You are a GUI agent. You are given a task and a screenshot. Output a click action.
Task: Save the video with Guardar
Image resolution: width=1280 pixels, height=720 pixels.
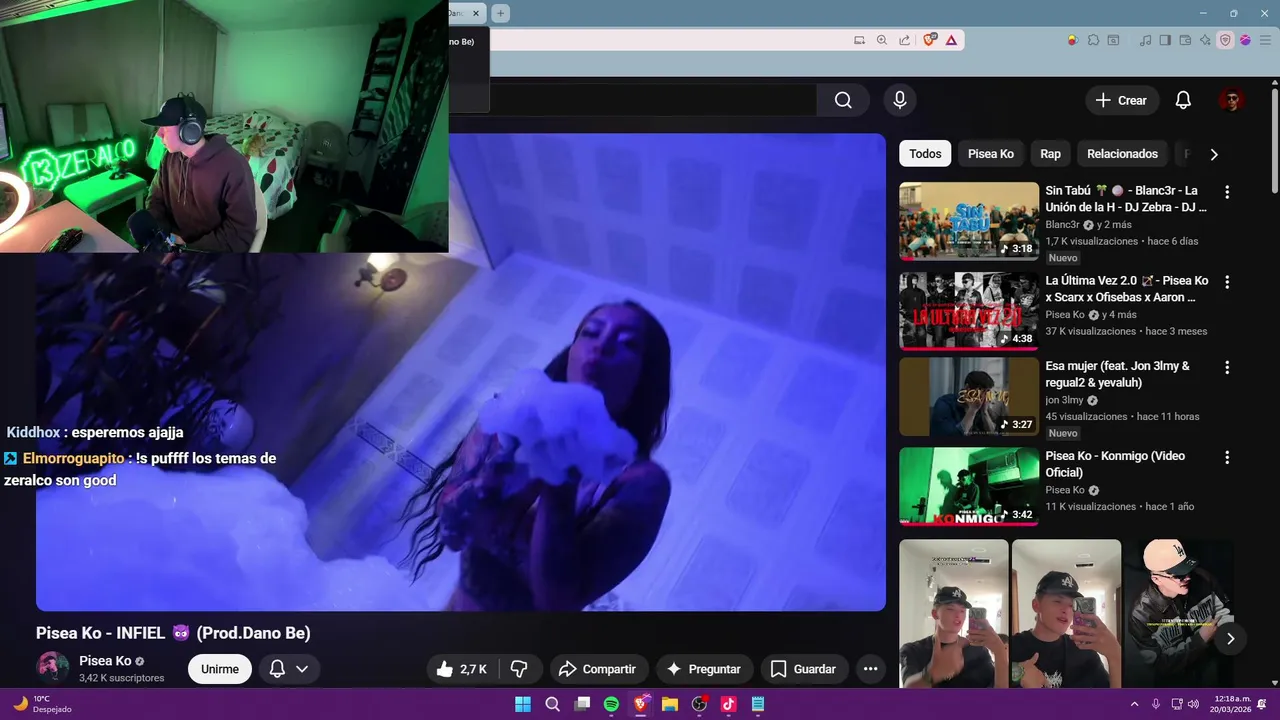(803, 669)
